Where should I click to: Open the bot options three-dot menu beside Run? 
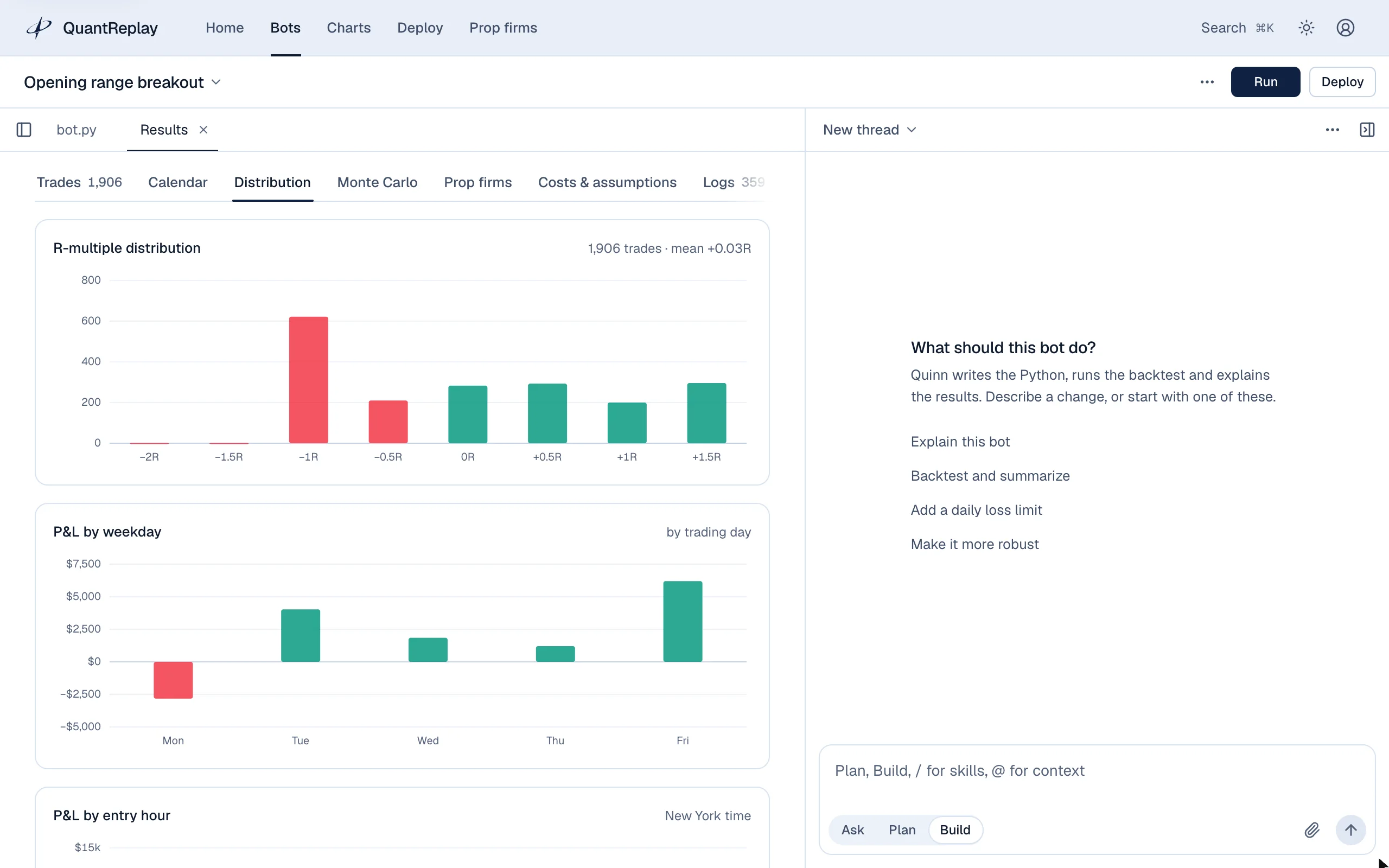coord(1207,82)
